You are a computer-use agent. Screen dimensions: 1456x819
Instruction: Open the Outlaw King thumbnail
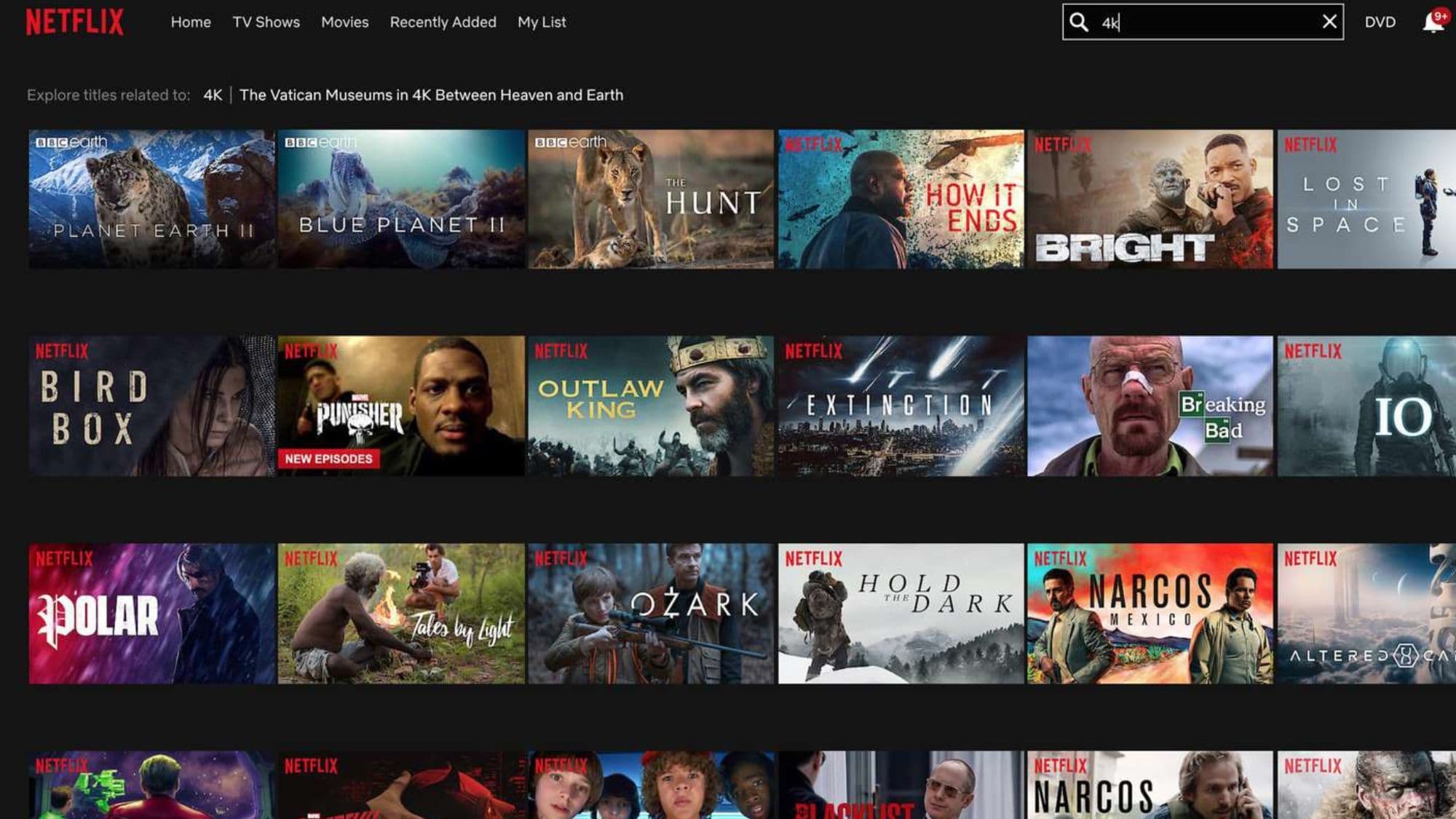pos(651,405)
